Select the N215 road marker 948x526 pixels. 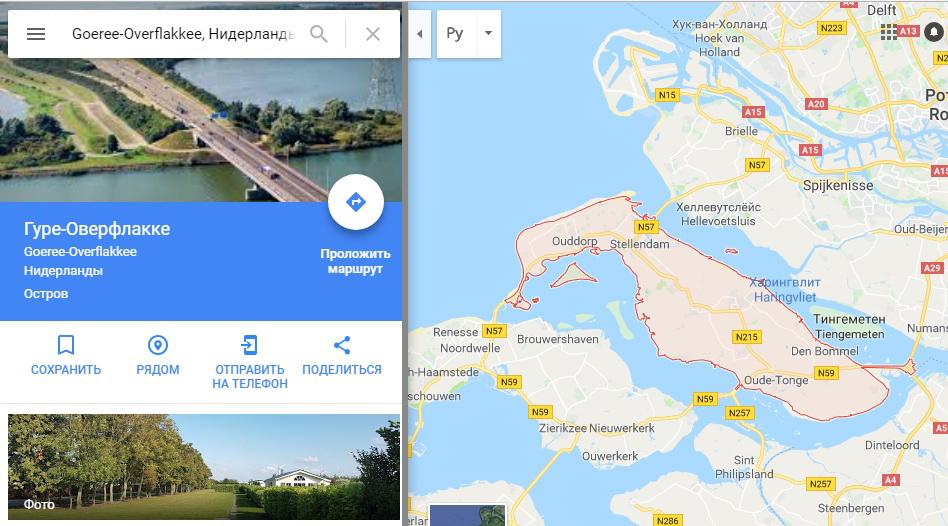pos(746,337)
